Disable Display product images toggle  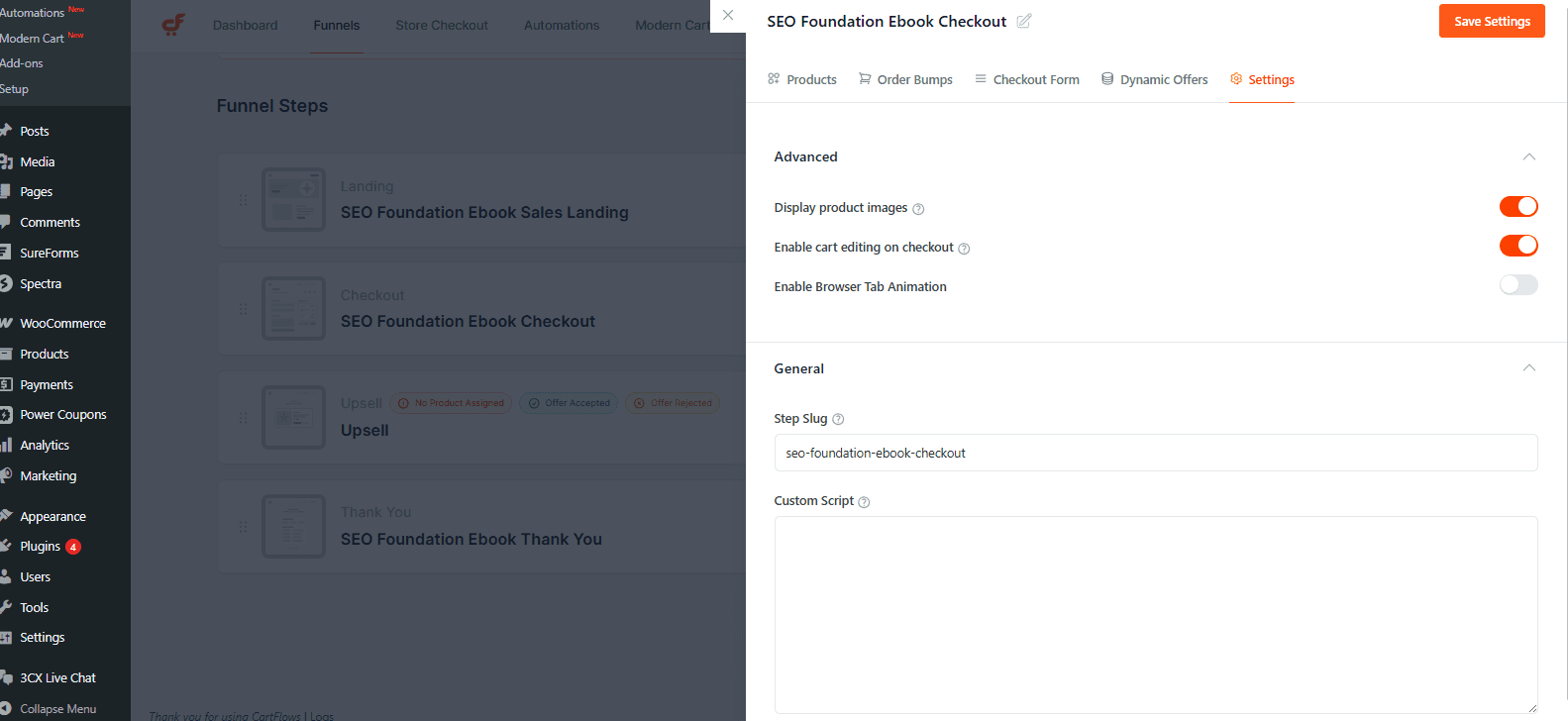pos(1517,206)
